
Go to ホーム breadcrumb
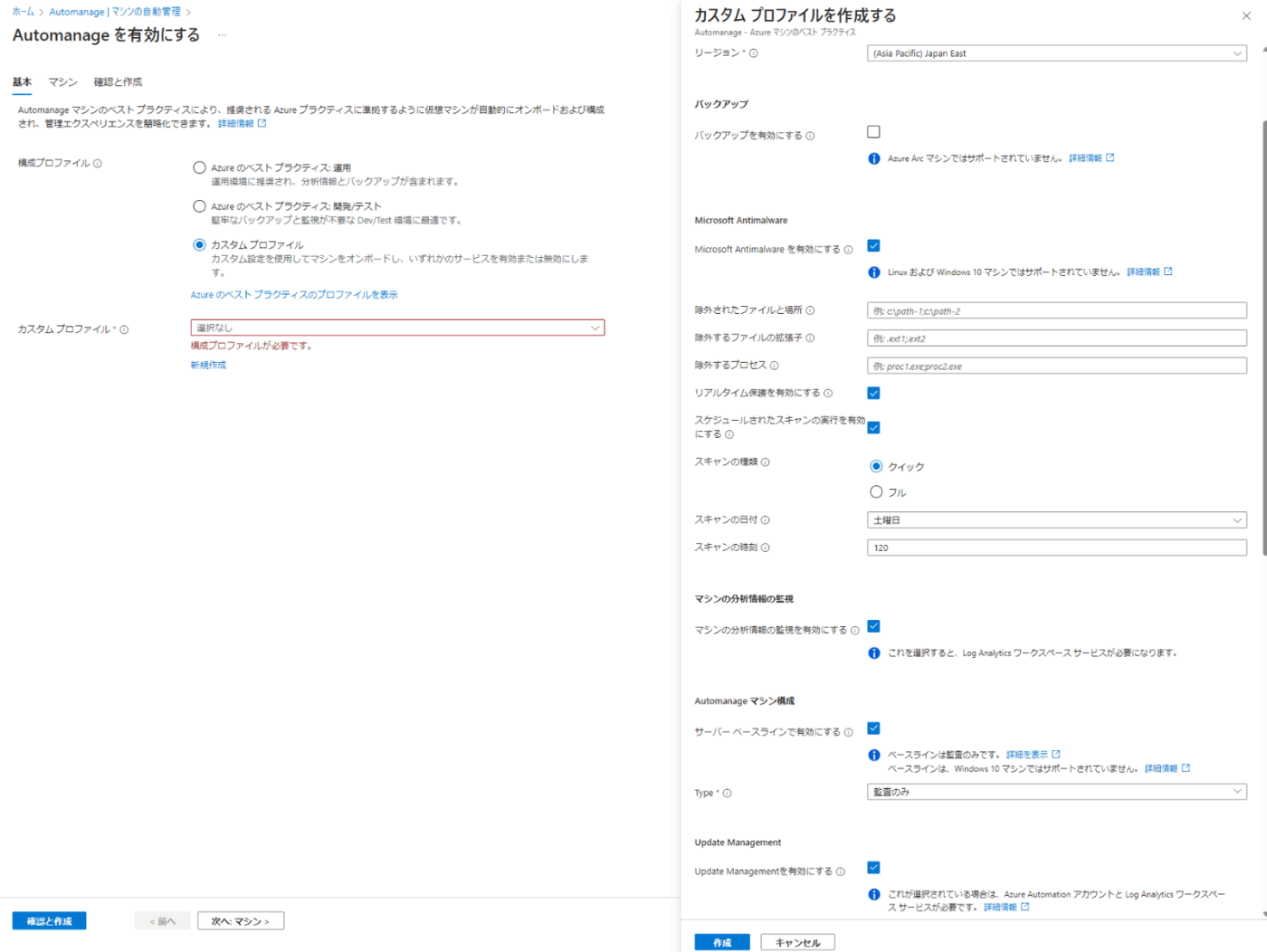[23, 12]
